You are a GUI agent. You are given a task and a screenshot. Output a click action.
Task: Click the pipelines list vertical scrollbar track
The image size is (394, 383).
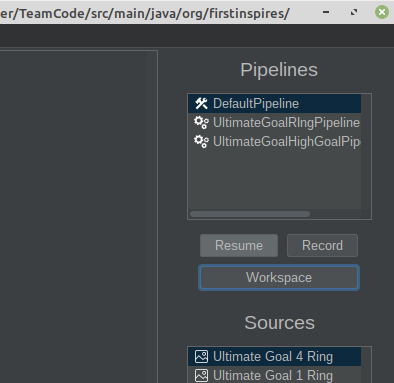click(x=366, y=152)
